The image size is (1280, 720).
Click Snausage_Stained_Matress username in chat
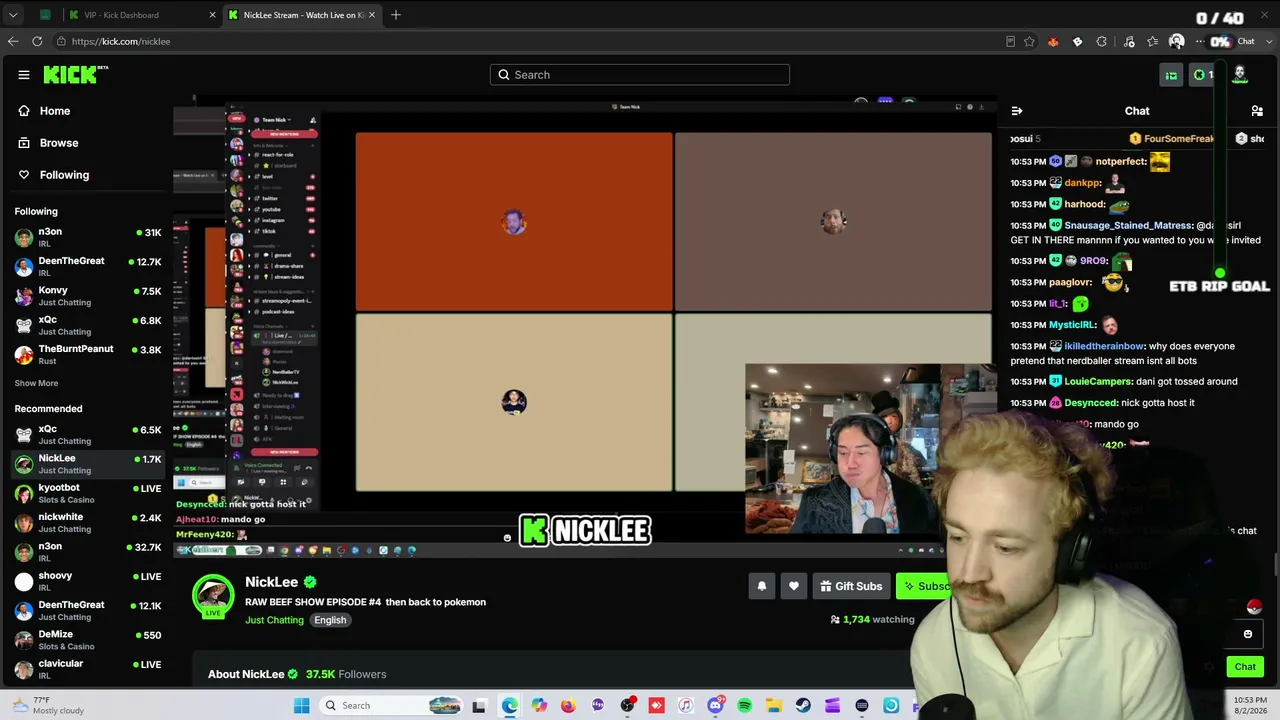tap(1128, 226)
